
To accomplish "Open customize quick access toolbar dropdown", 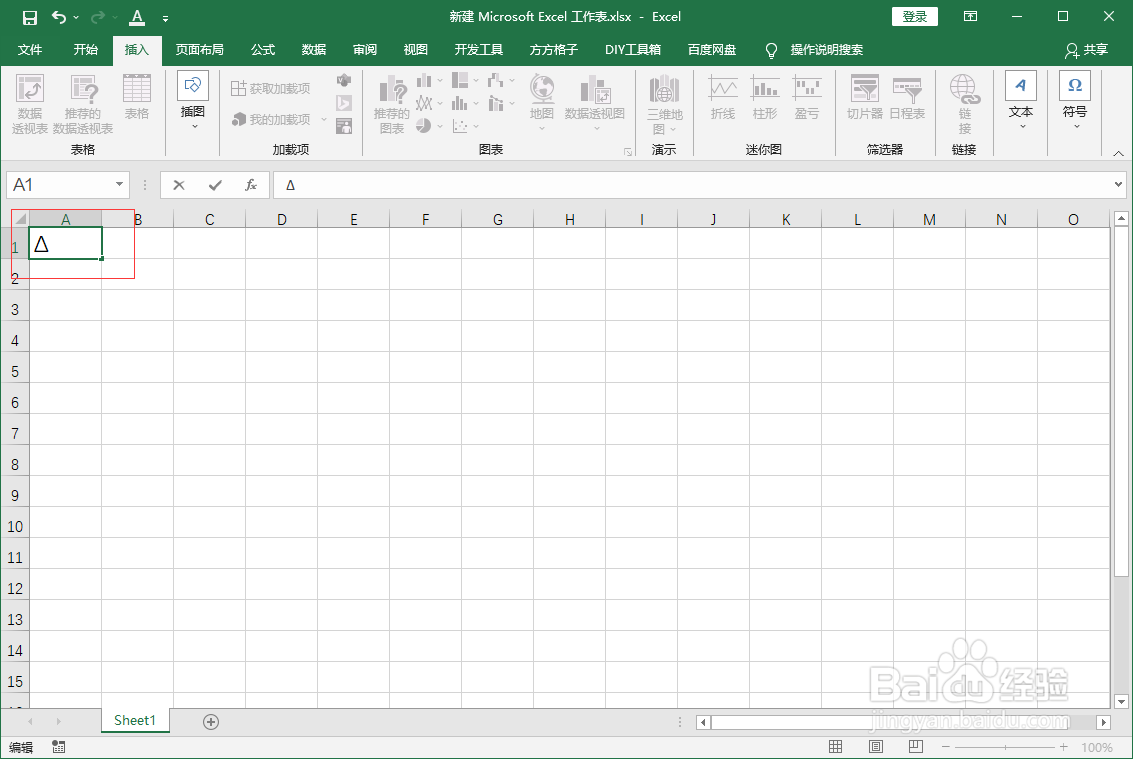I will point(165,18).
